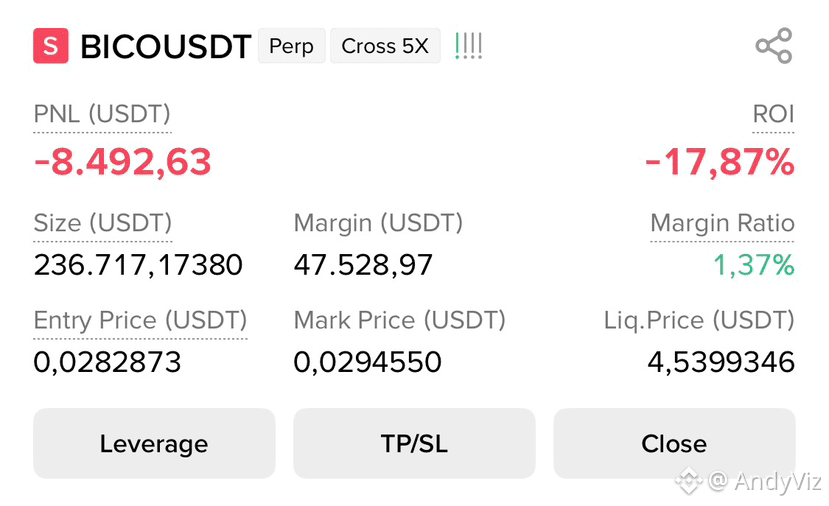Select the -8.492,63 PNL value

coord(123,162)
